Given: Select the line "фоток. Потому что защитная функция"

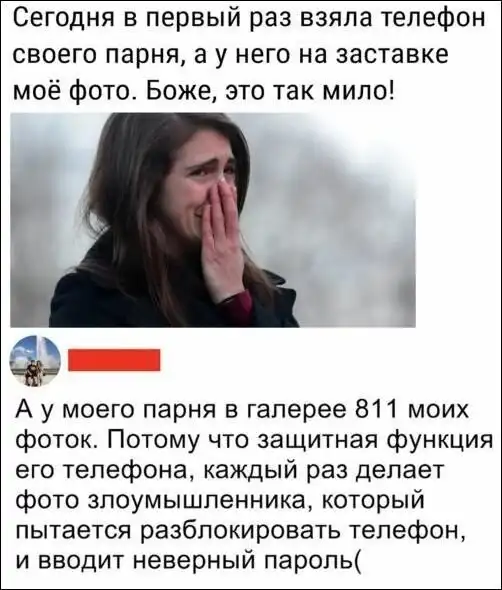Looking at the screenshot, I should pos(255,442).
